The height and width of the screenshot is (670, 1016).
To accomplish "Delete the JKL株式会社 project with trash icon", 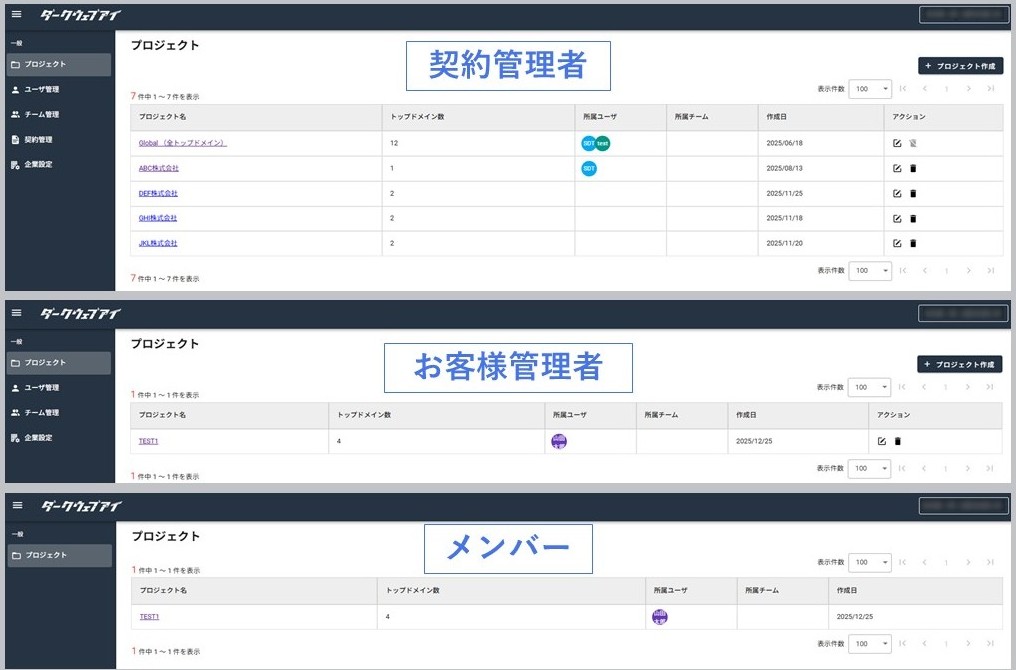I will (x=913, y=244).
